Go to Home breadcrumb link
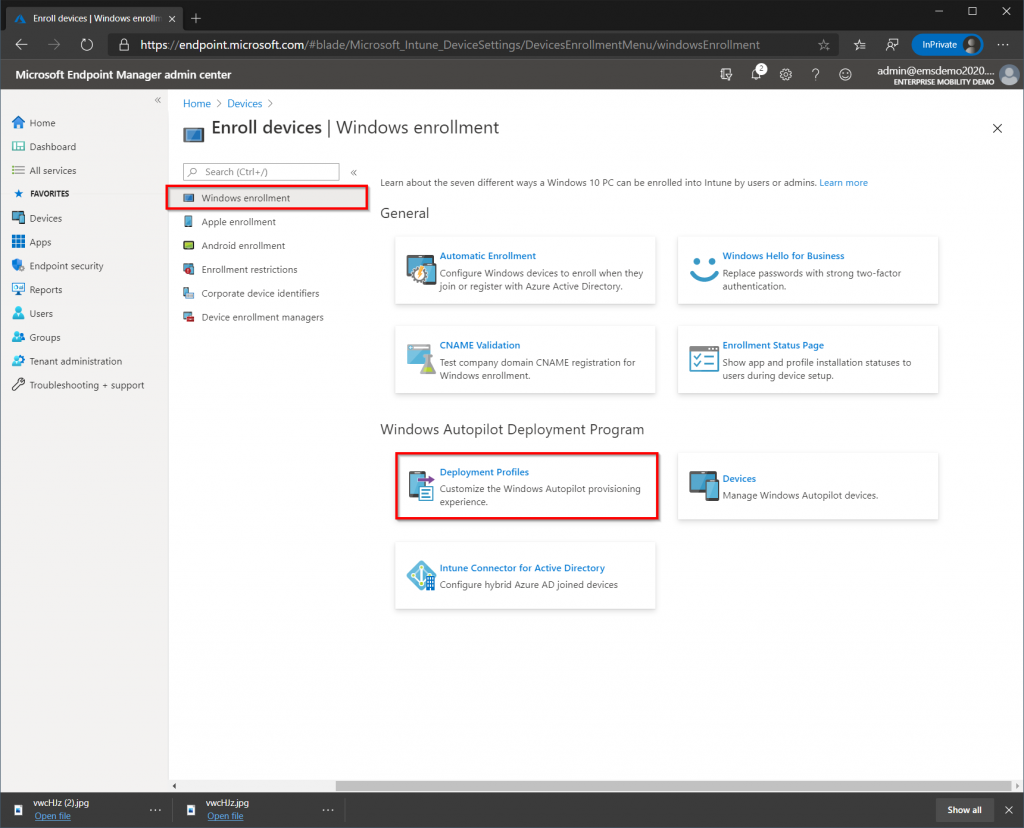The image size is (1024, 828). point(197,103)
